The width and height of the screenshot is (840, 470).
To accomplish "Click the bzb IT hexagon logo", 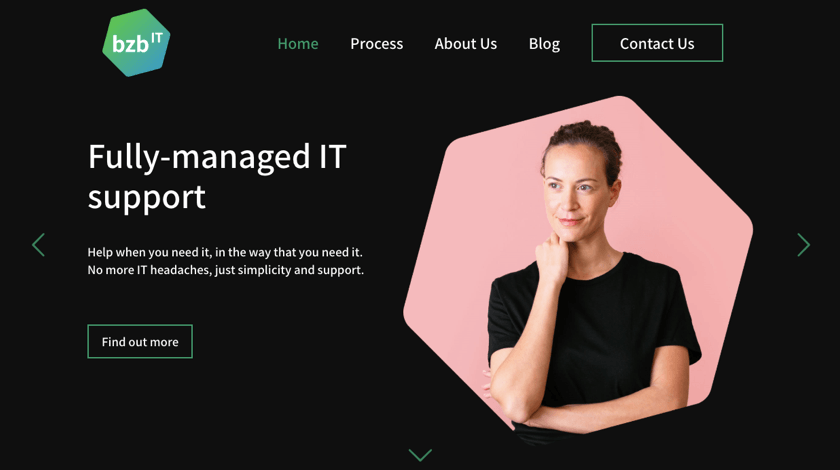I will point(136,43).
